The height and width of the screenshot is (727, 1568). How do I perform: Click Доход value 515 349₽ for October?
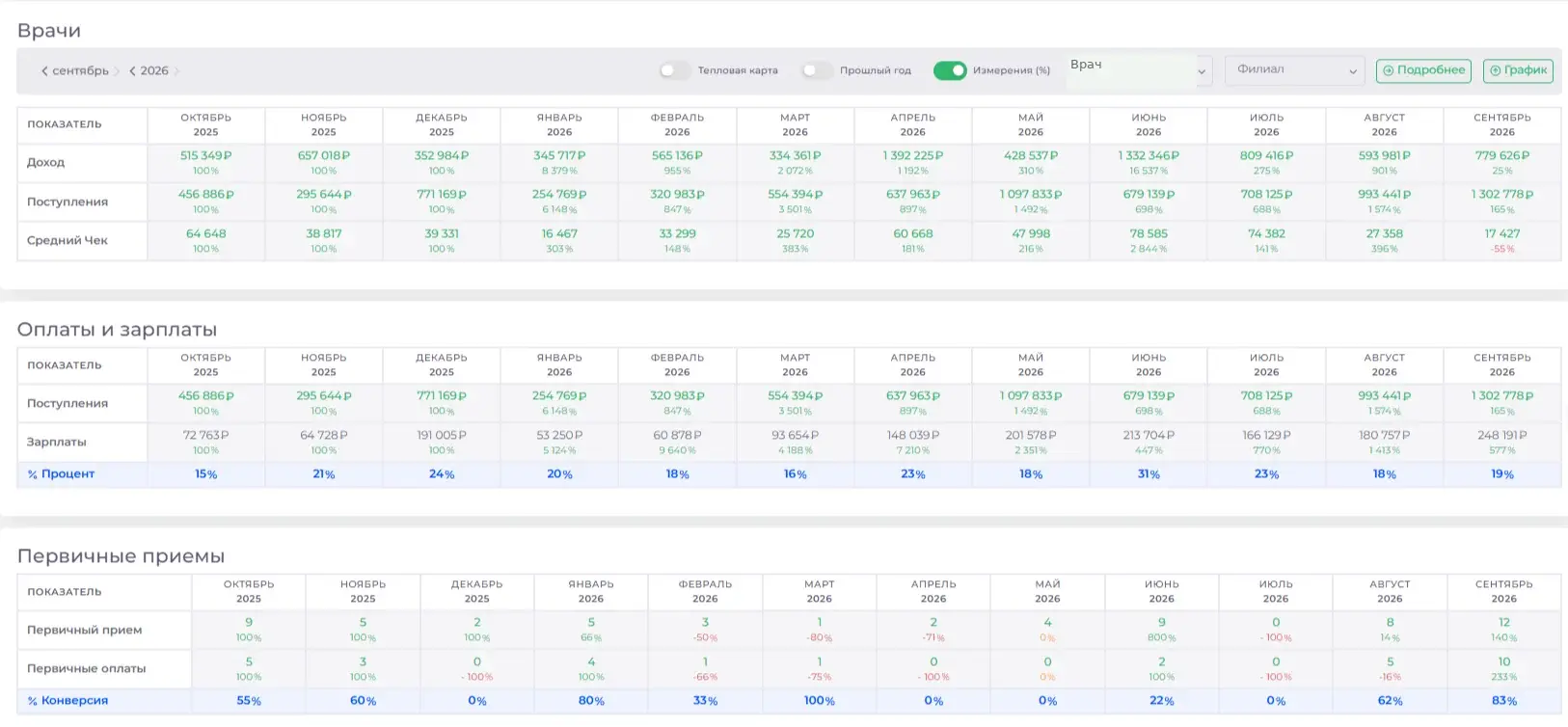[205, 155]
